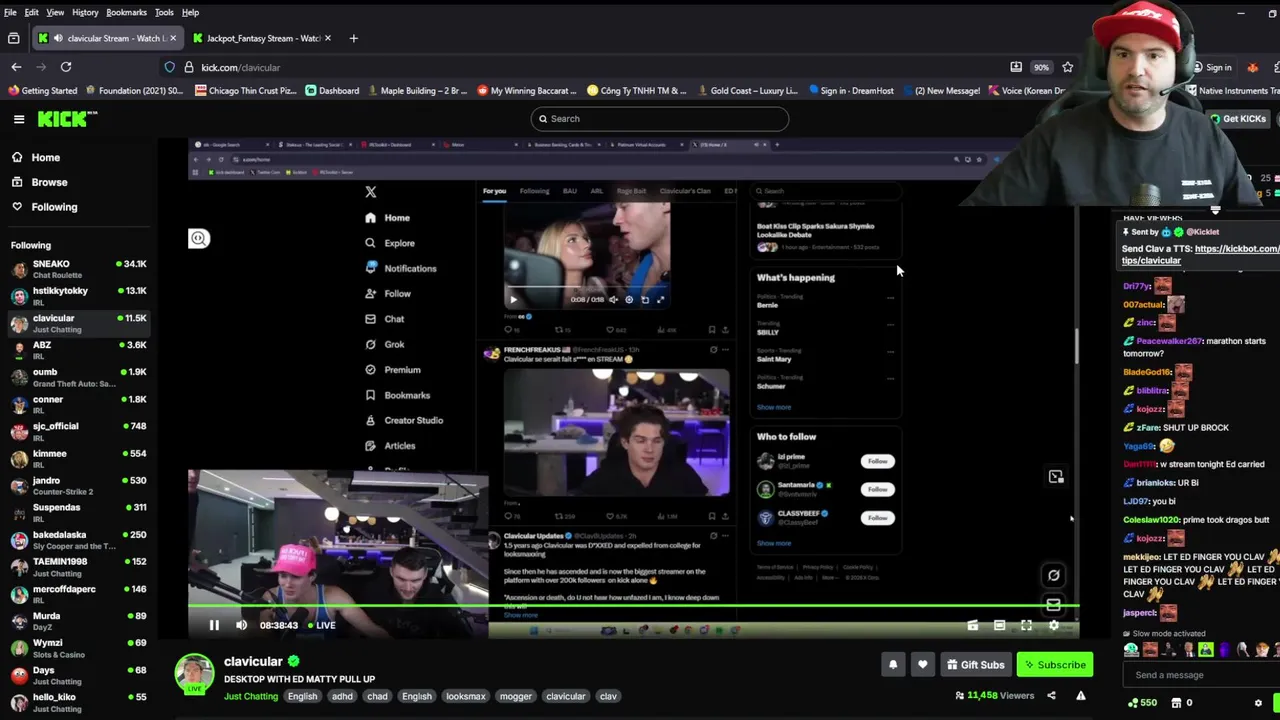Open the kickbot.com tips link in chat
1280x720 pixels.
click(x=1200, y=254)
